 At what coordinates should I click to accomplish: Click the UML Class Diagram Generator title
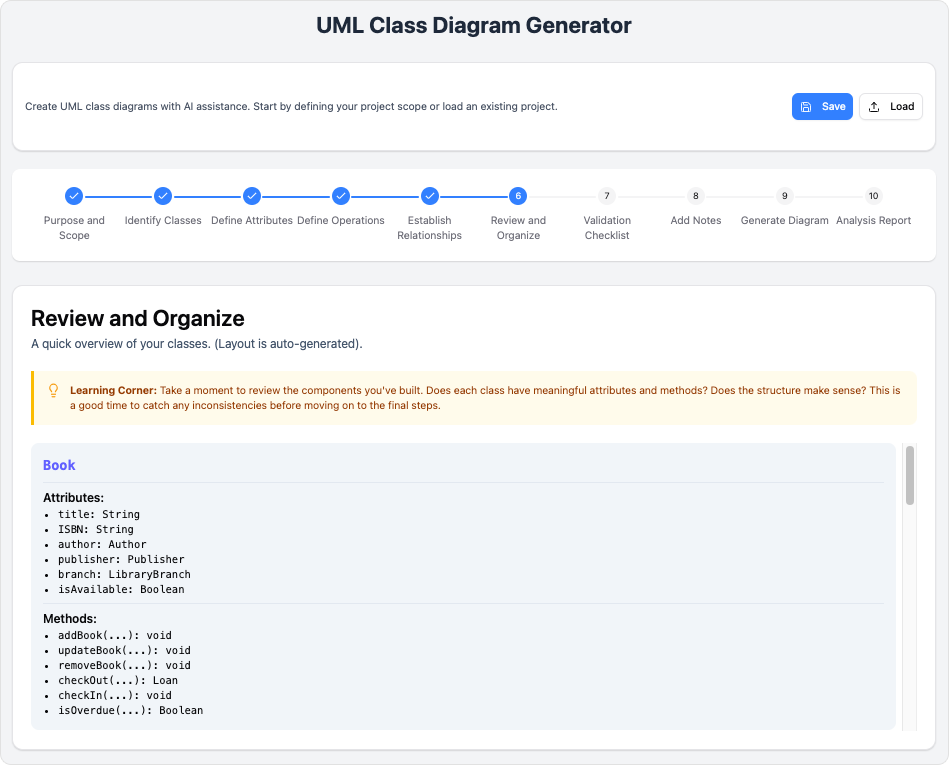(474, 25)
